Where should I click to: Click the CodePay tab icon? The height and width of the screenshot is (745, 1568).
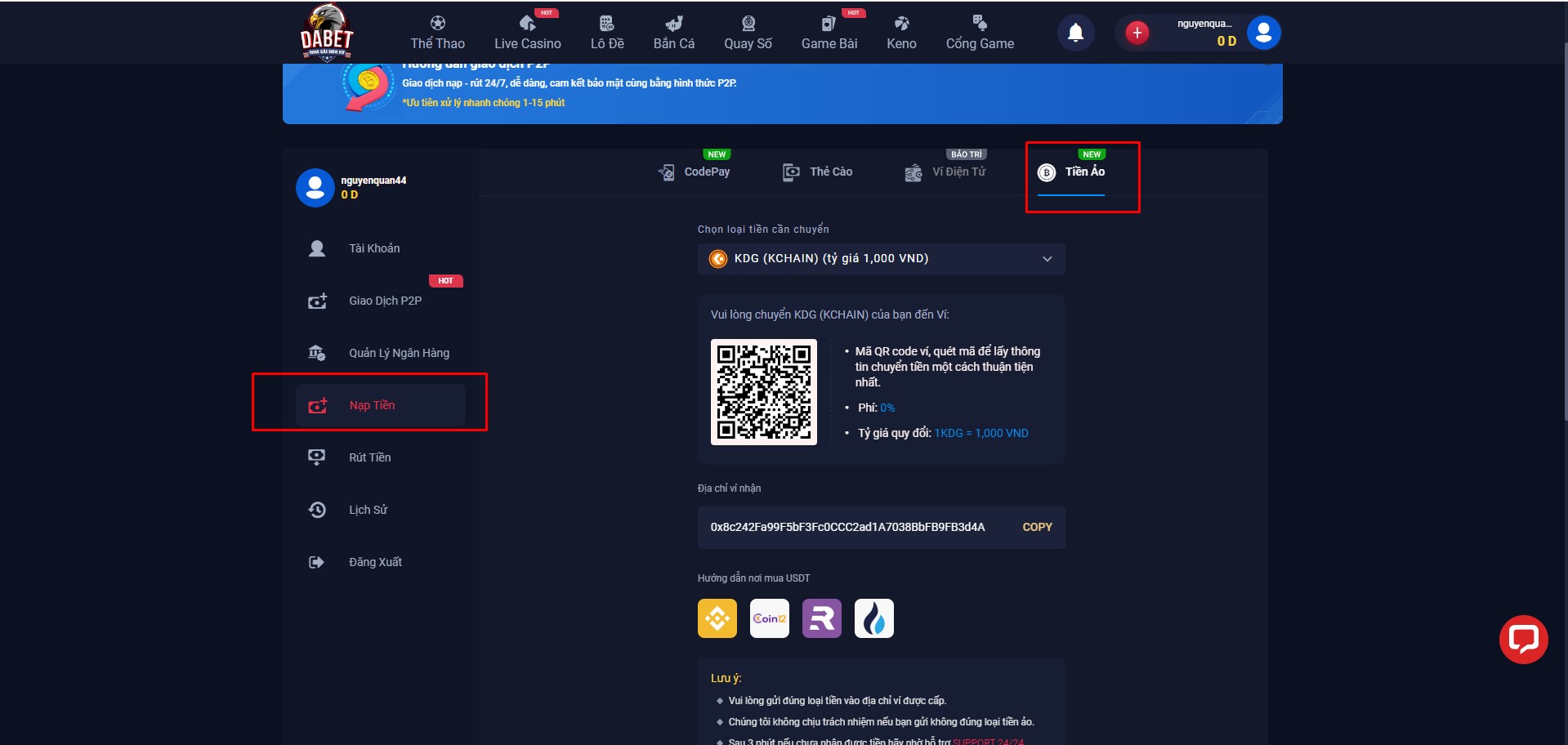click(x=666, y=172)
